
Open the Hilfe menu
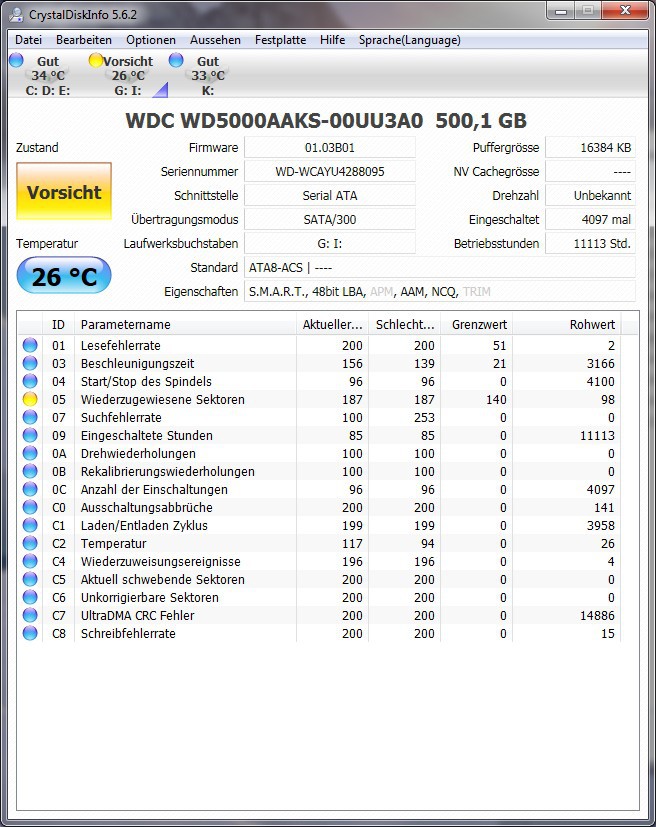tap(333, 40)
